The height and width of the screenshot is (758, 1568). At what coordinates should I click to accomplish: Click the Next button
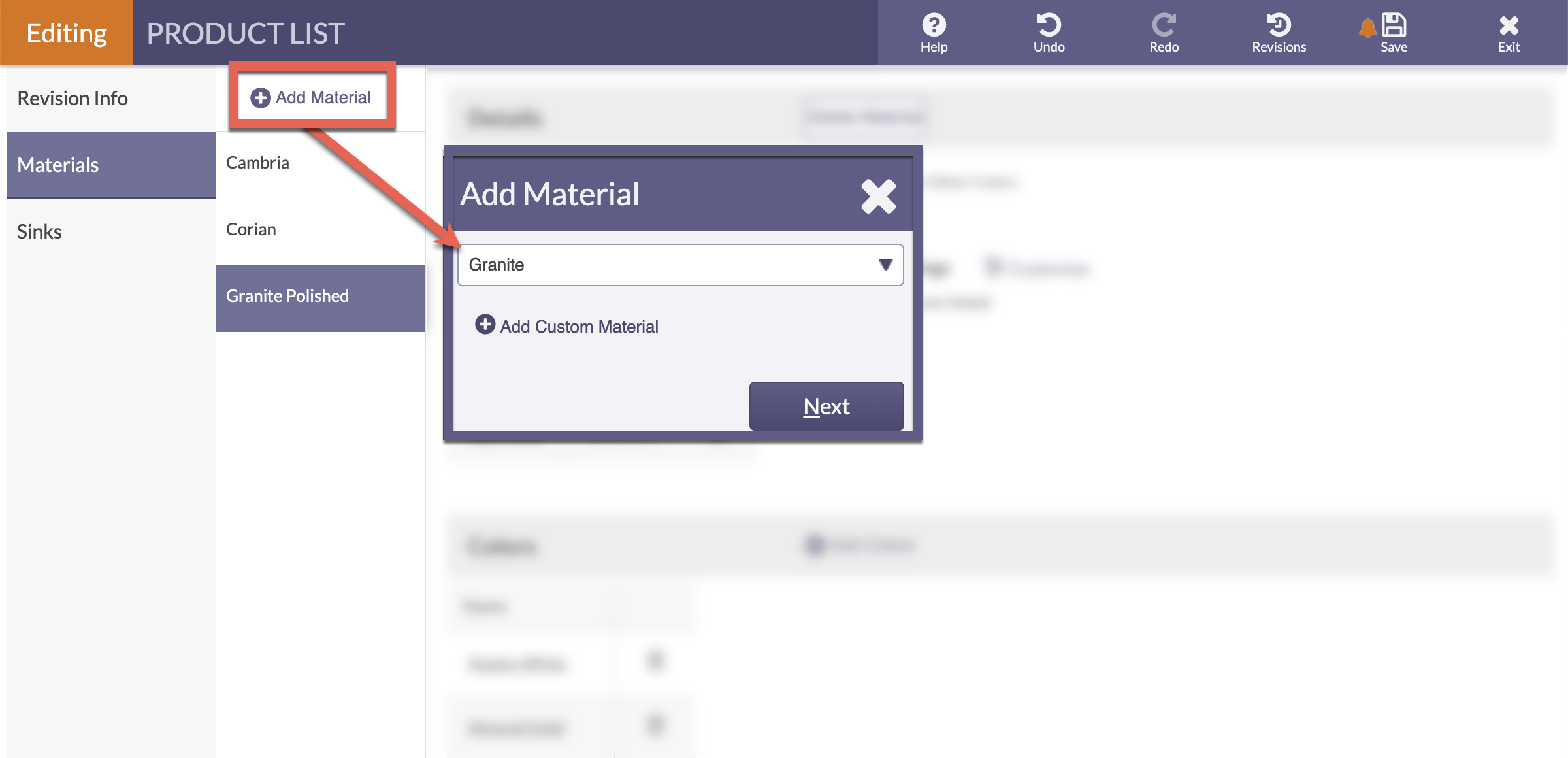coord(826,406)
